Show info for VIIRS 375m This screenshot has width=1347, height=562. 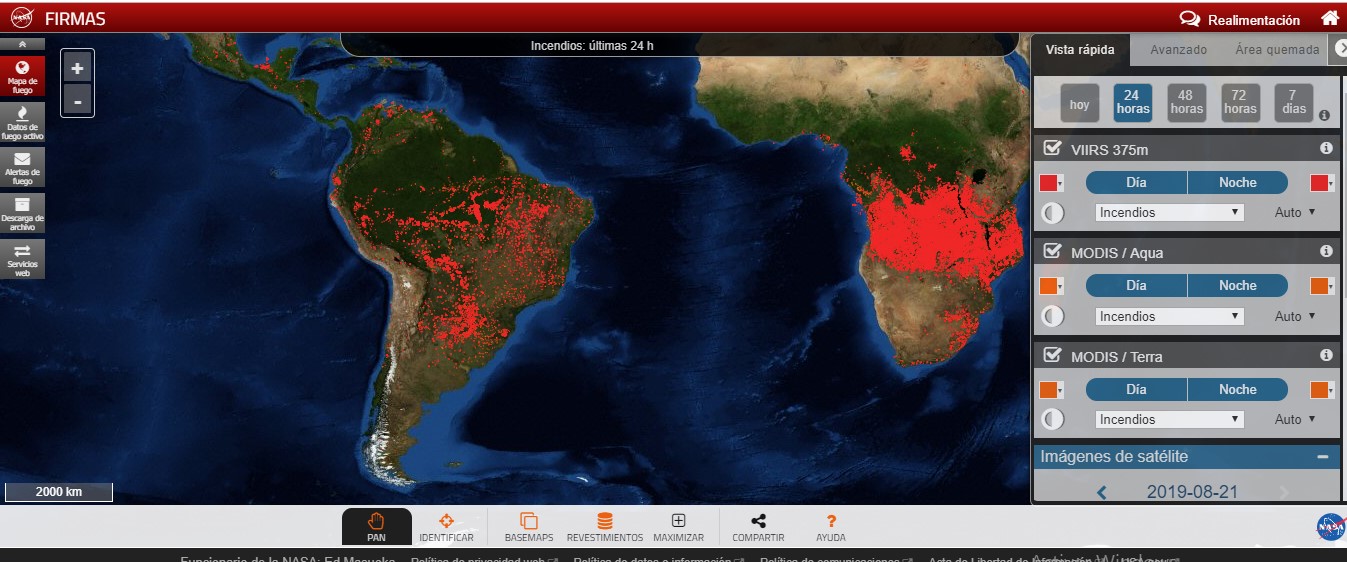(x=1326, y=148)
